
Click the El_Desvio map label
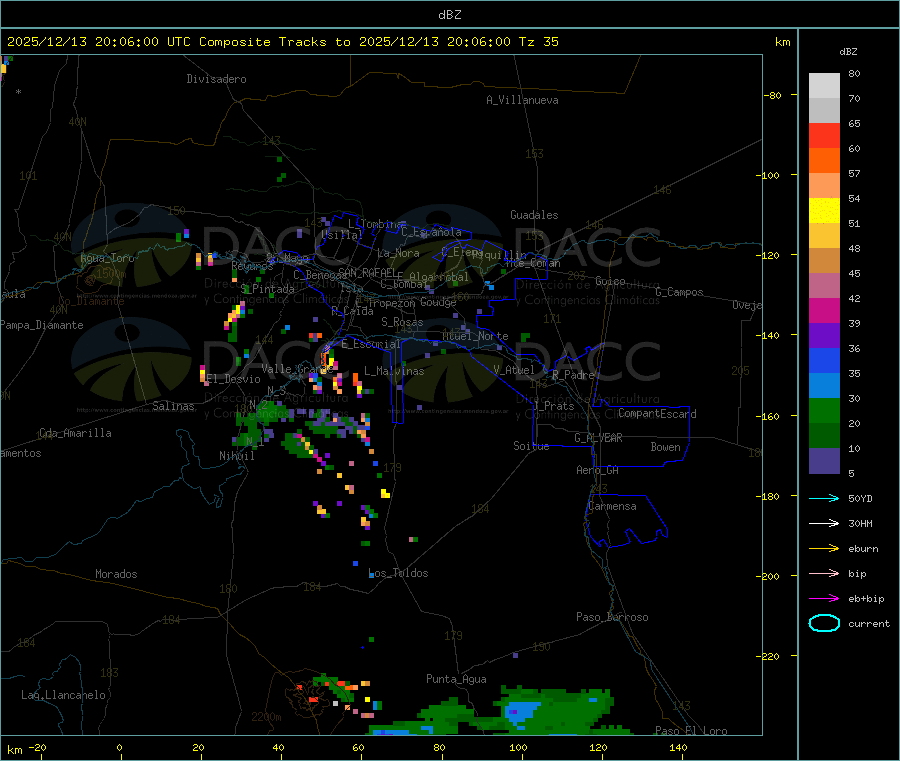click(234, 379)
